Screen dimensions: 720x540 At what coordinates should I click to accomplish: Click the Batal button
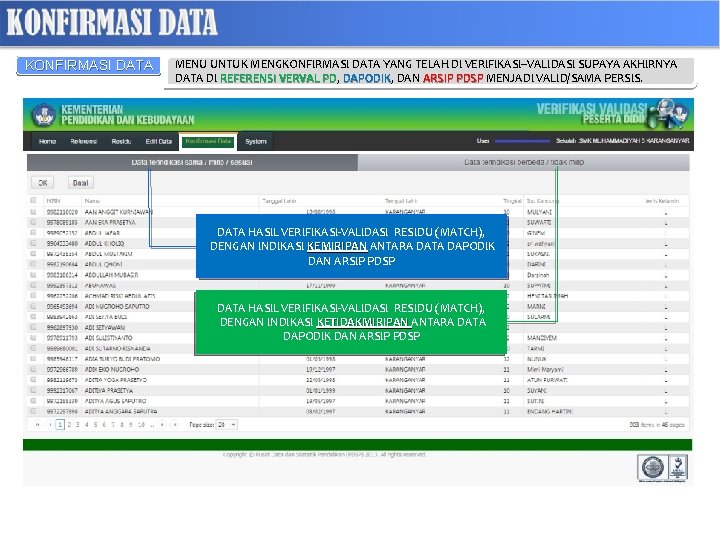[x=81, y=183]
